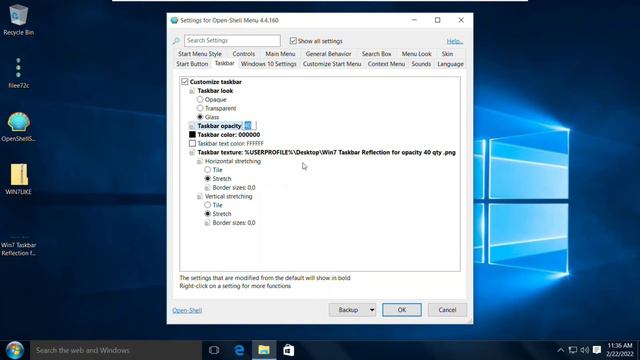Image resolution: width=640 pixels, height=360 pixels.
Task: Select the vertical Border sizes: 0,0 setting
Action: pos(234,223)
